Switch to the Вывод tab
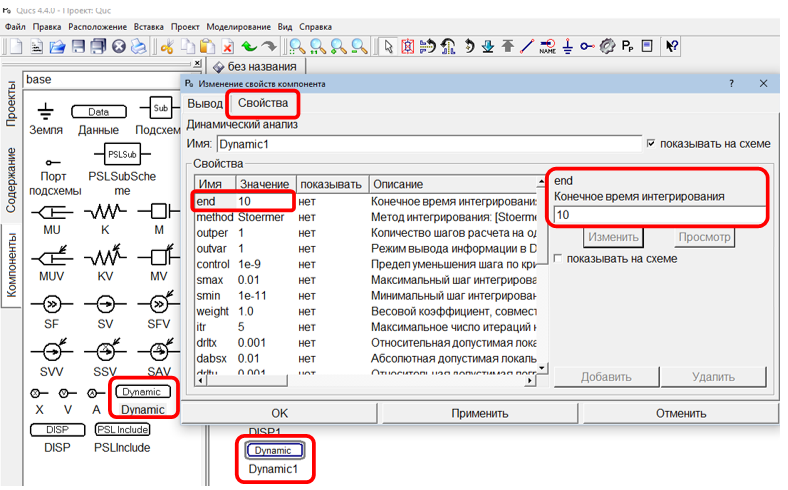The width and height of the screenshot is (788, 490). (205, 104)
